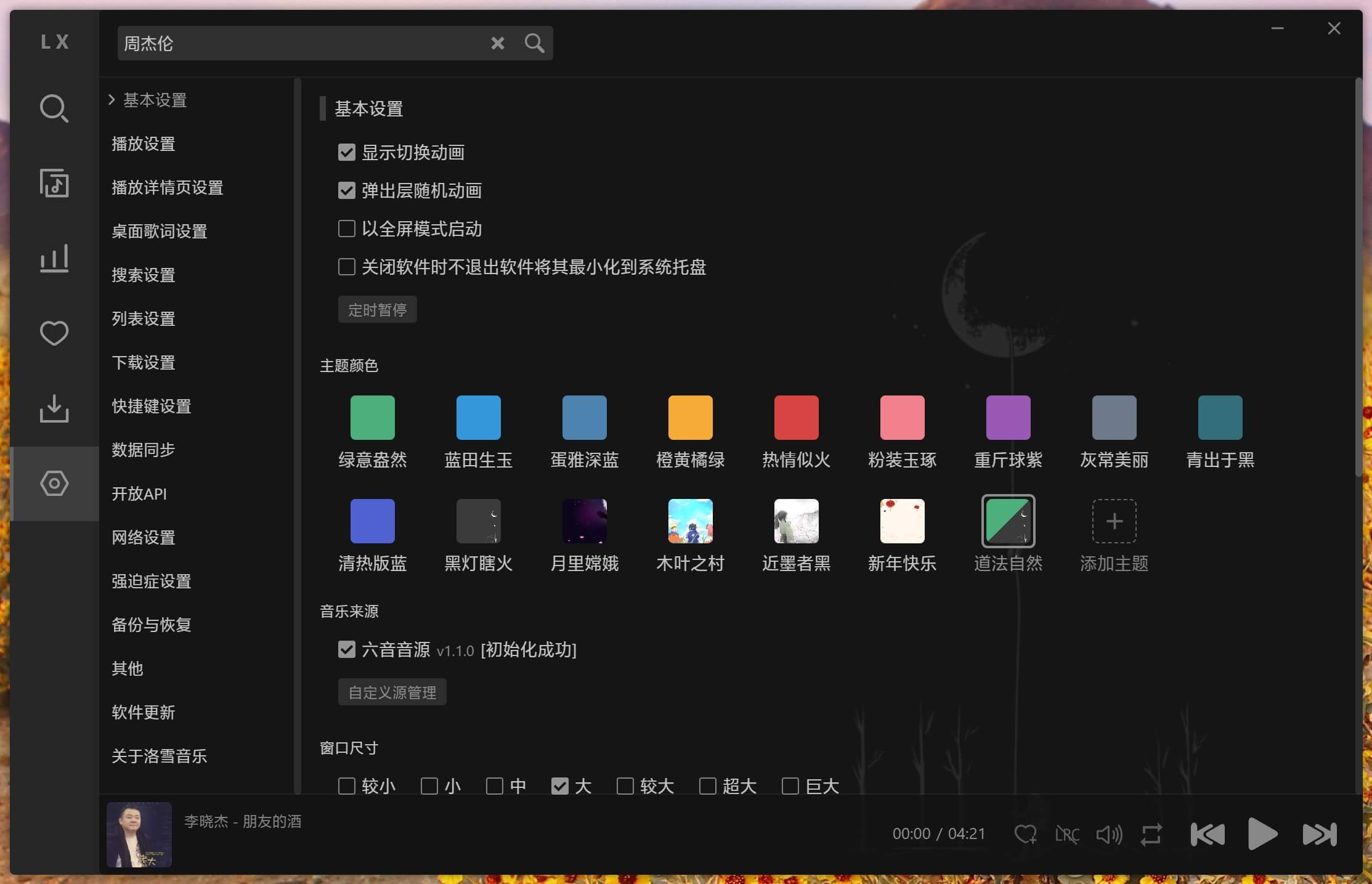Open the download manager sidebar icon
The width and height of the screenshot is (1372, 884).
pyautogui.click(x=54, y=408)
